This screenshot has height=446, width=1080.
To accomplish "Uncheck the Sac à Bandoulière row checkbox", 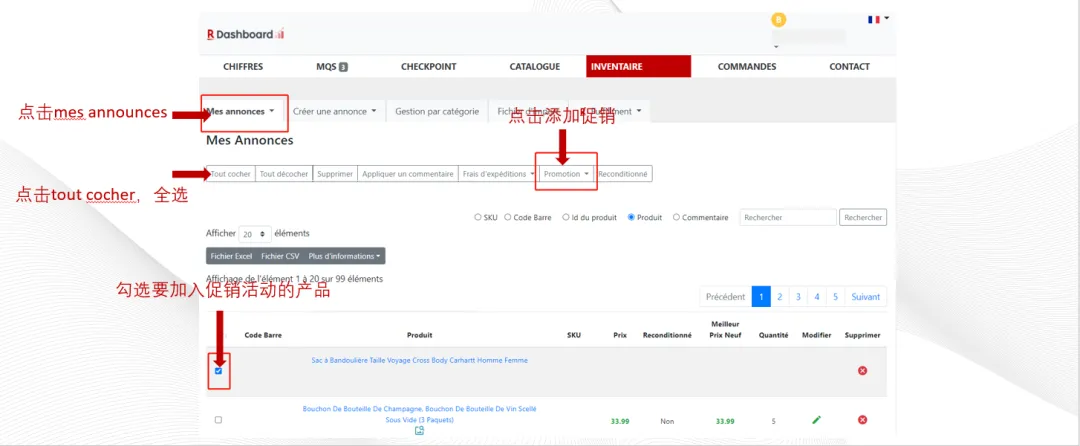I will [218, 371].
